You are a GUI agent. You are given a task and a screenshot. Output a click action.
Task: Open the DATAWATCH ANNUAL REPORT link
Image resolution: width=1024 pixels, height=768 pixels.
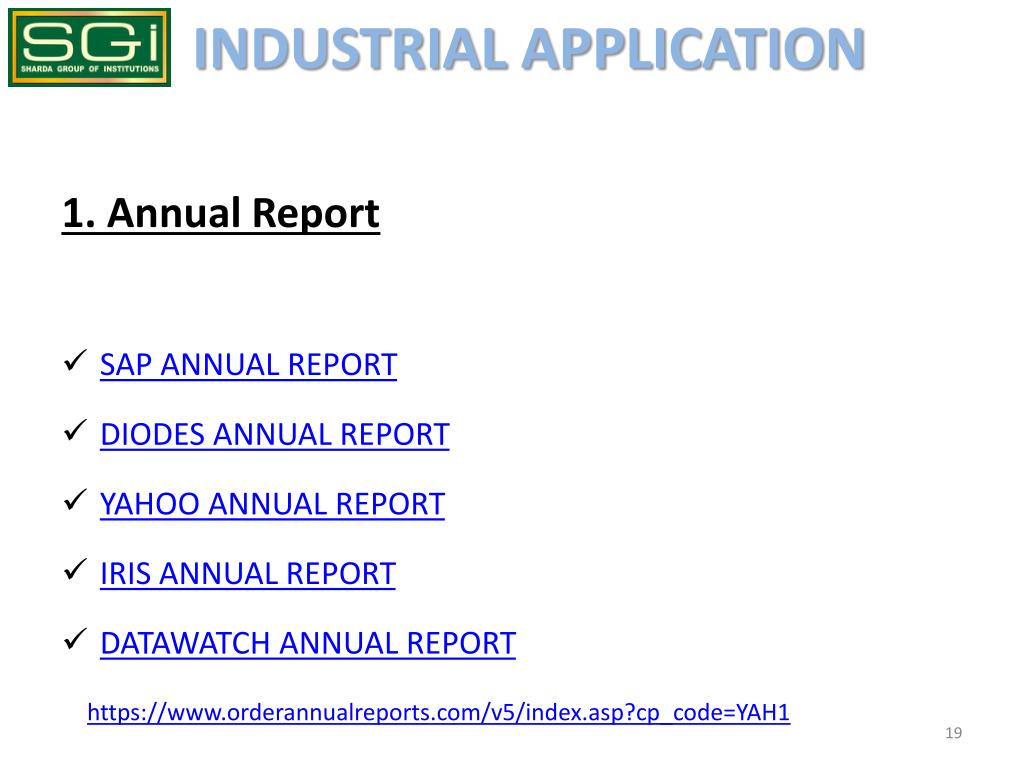(x=308, y=643)
